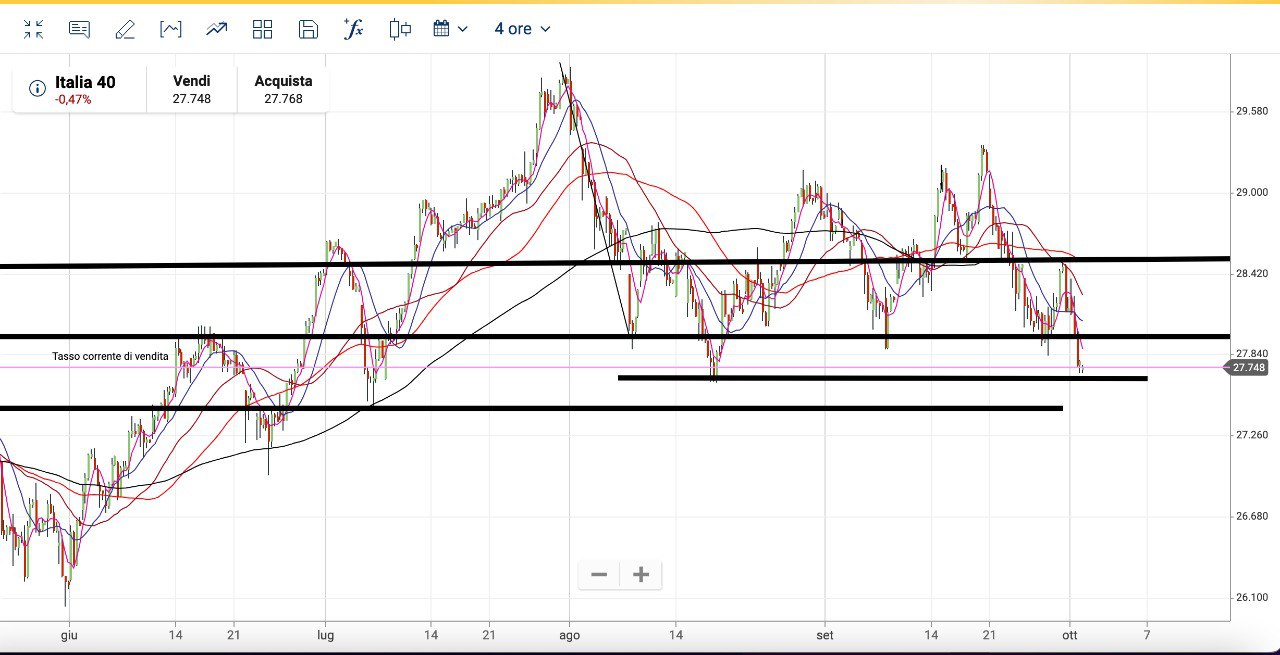Viewport: 1280px width, 655px height.
Task: Show Italia 40 instrument info icon
Action: point(37,89)
